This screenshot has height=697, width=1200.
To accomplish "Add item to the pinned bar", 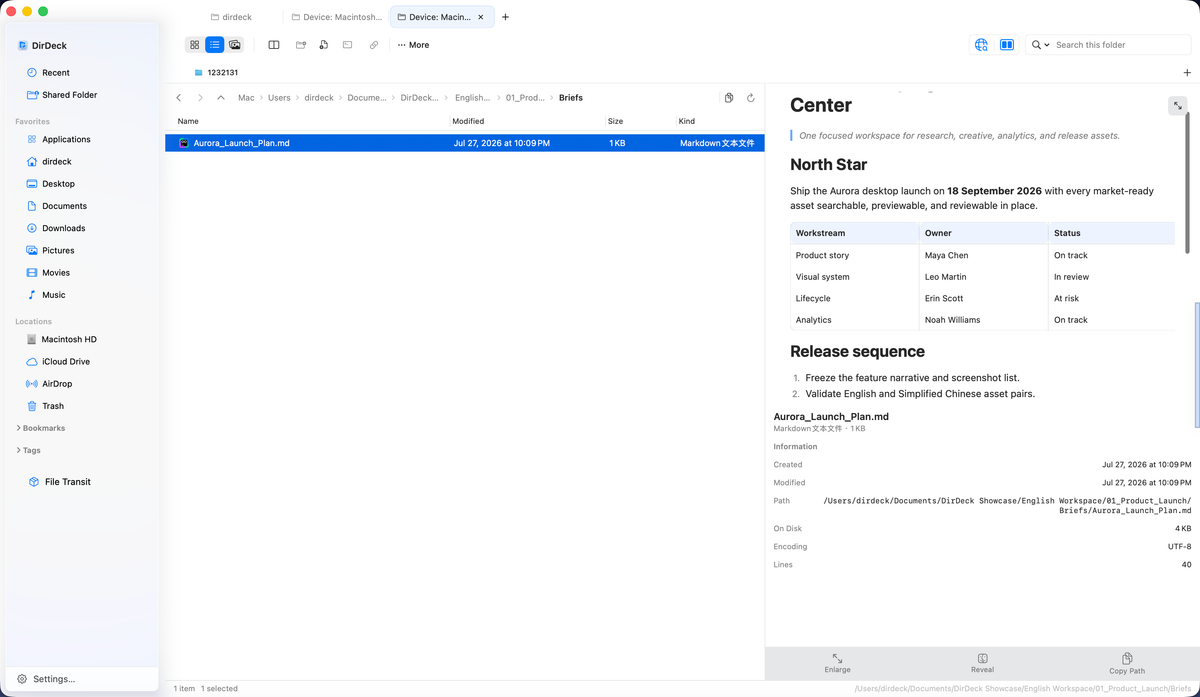I will pyautogui.click(x=1187, y=73).
